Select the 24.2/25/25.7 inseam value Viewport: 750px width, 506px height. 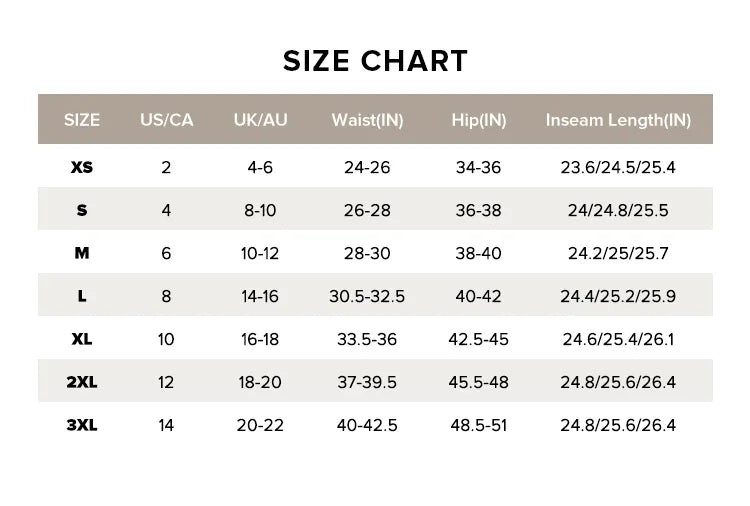coord(618,253)
